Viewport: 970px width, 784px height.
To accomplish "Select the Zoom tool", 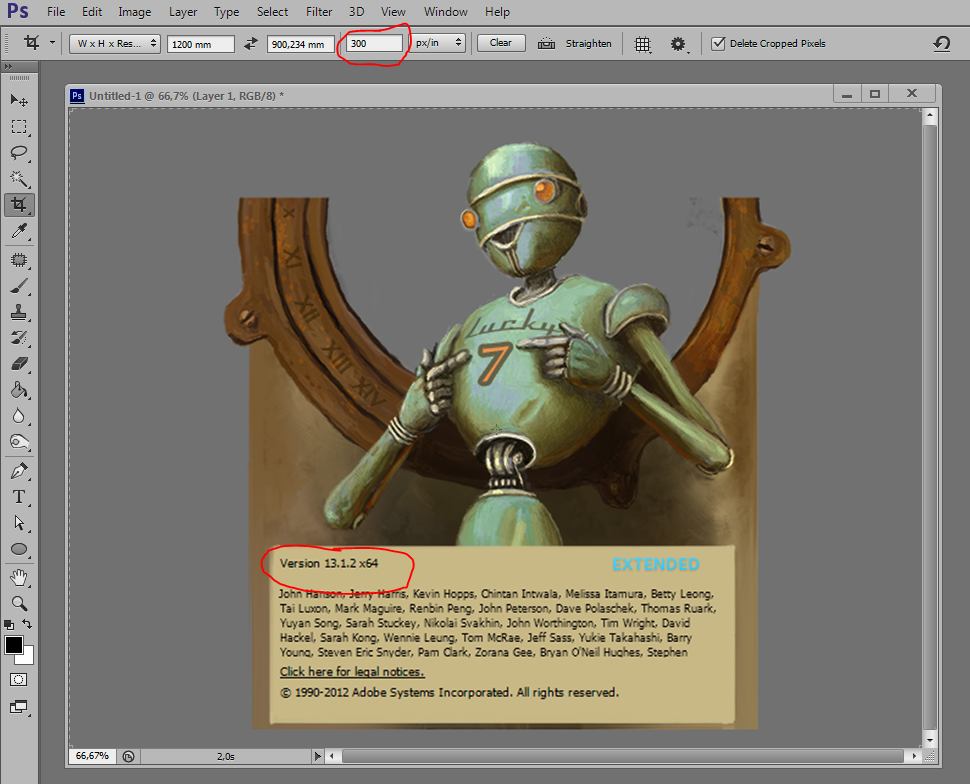I will coord(19,603).
